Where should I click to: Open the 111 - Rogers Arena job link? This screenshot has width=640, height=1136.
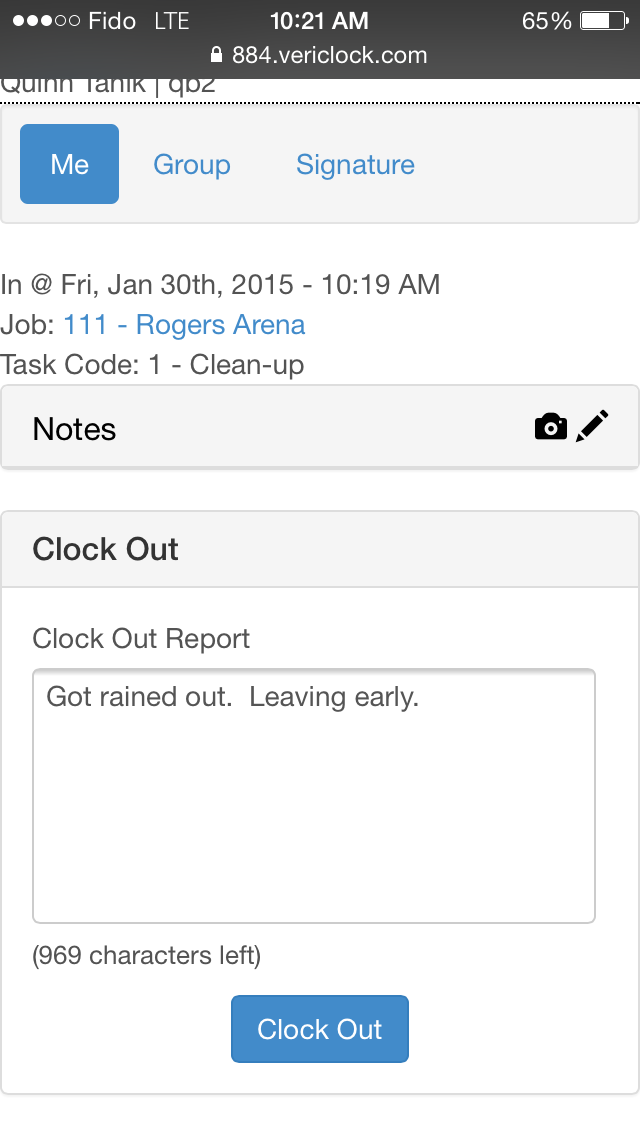[x=184, y=325]
